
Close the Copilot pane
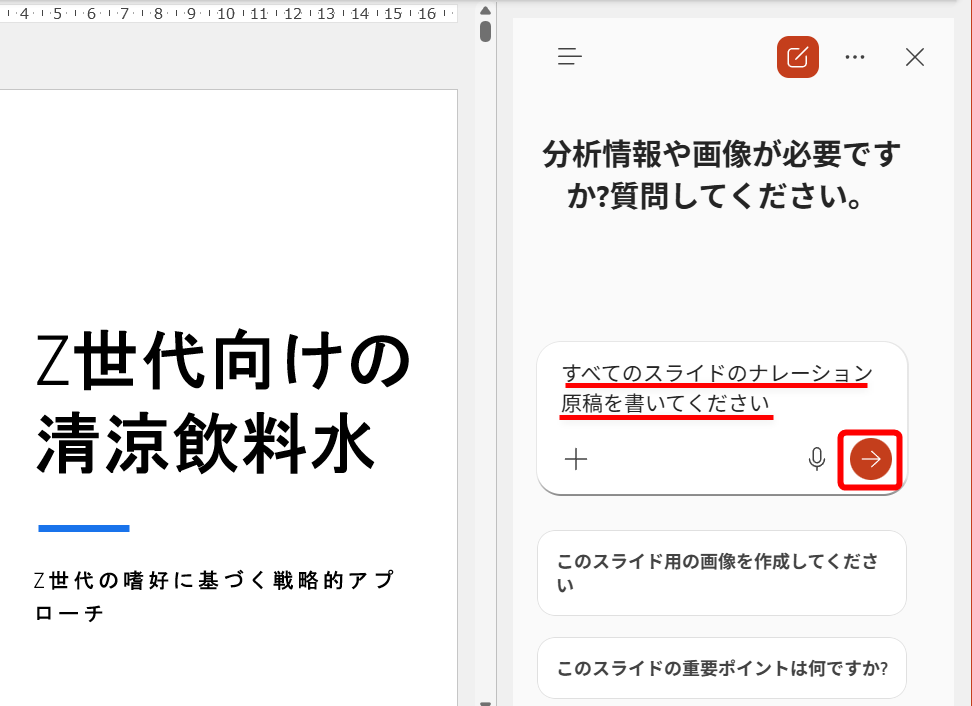[914, 57]
